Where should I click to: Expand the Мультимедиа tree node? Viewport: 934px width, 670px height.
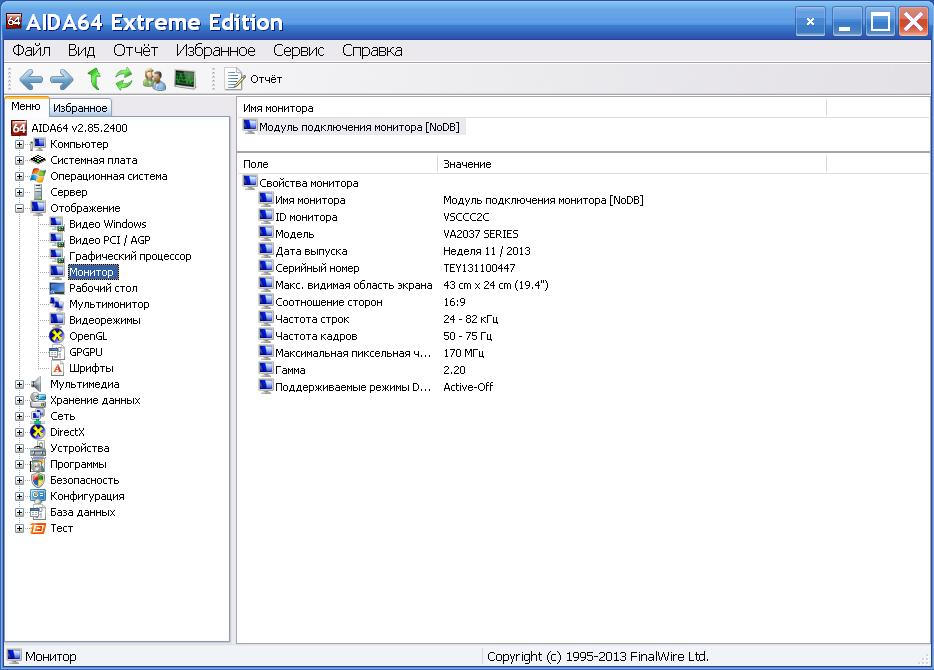(19, 385)
